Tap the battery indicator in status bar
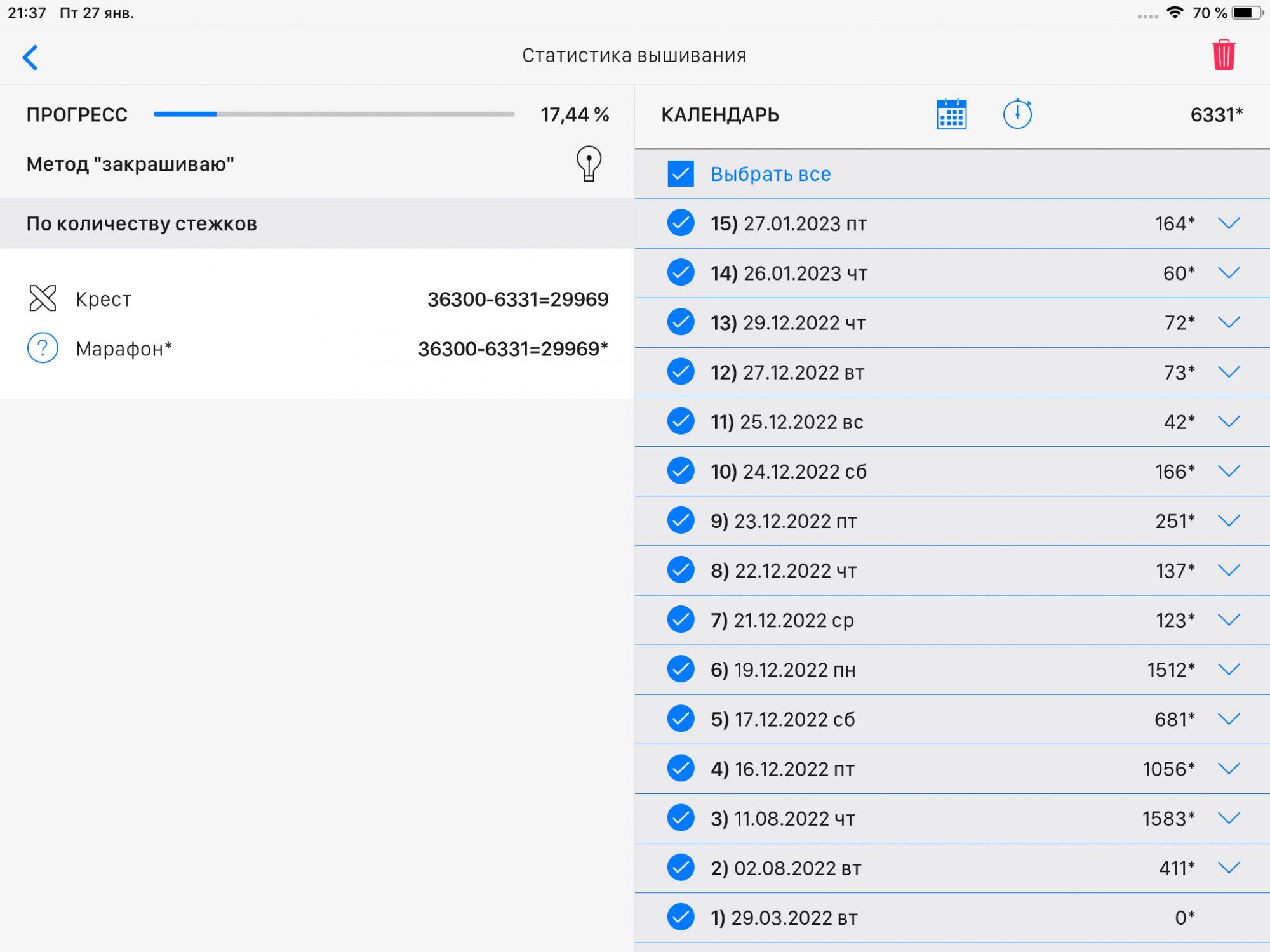The image size is (1270, 952). coord(1246,13)
